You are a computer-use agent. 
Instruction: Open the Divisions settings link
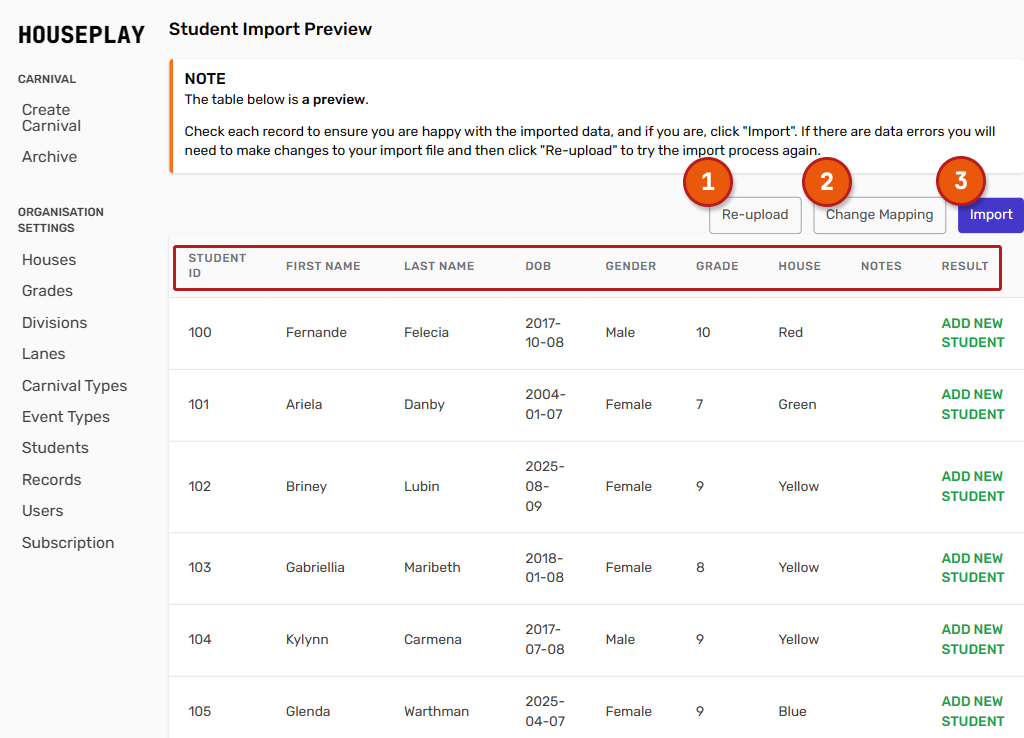(54, 323)
